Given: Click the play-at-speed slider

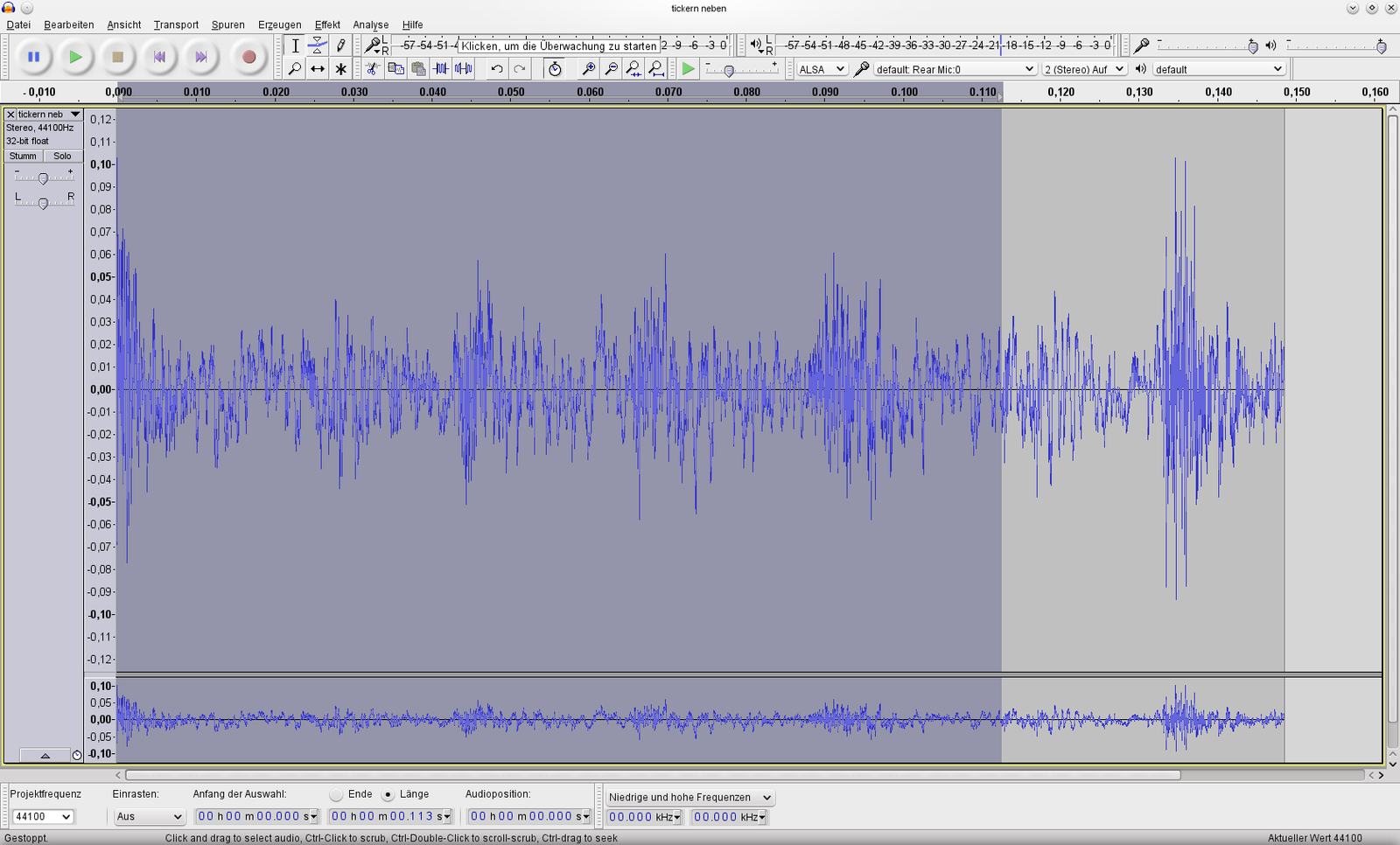Looking at the screenshot, I should click(x=742, y=69).
